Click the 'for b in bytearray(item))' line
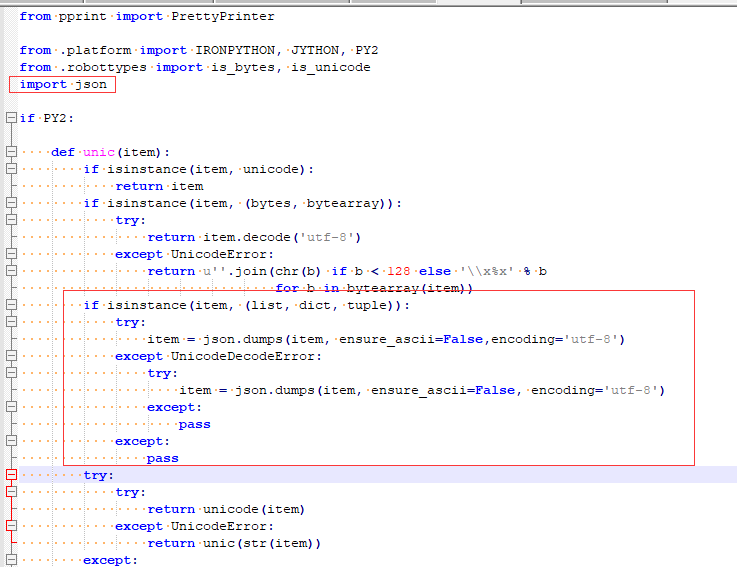 [x=374, y=288]
